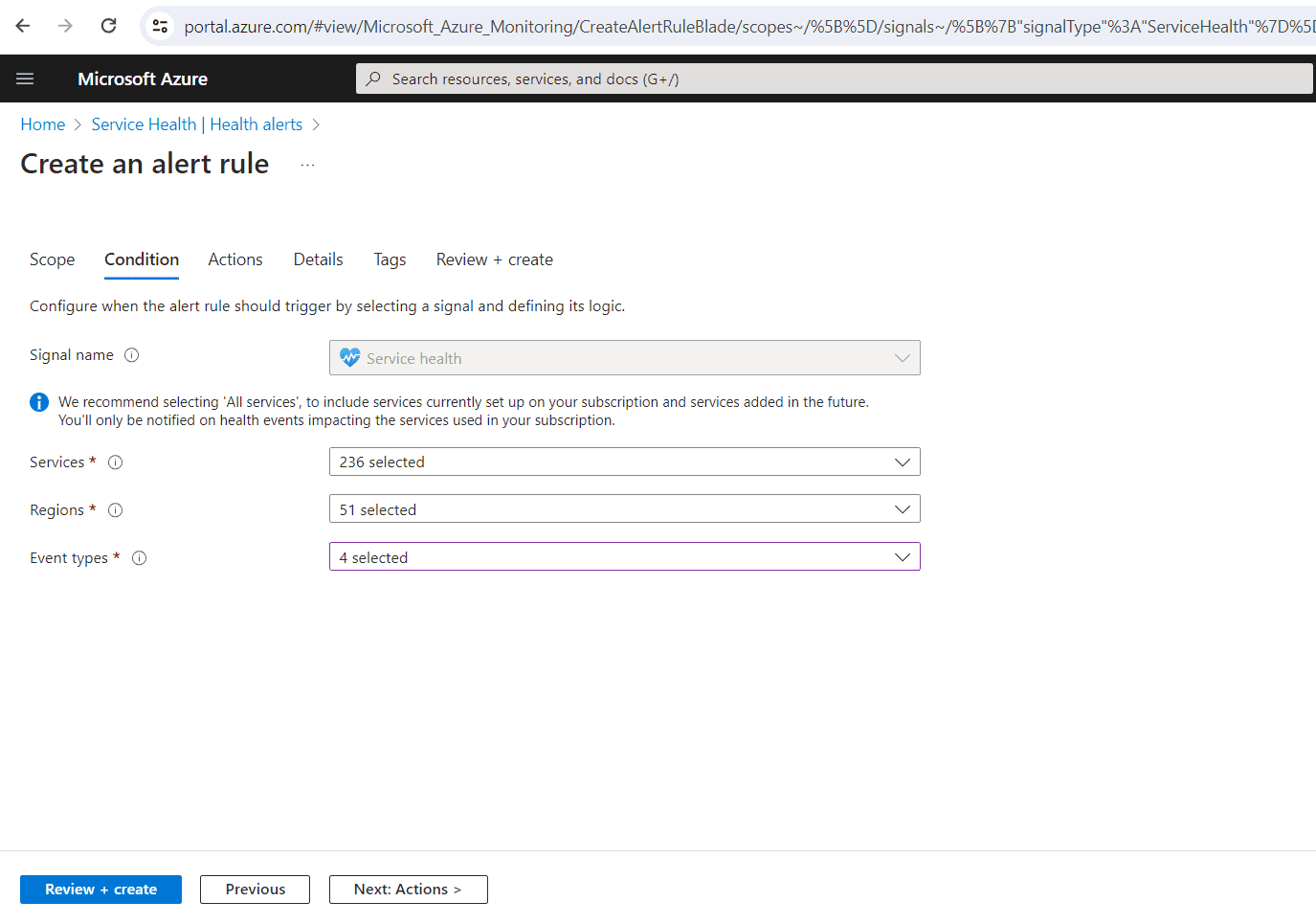
Task: Click the search magnifier icon
Action: (373, 79)
